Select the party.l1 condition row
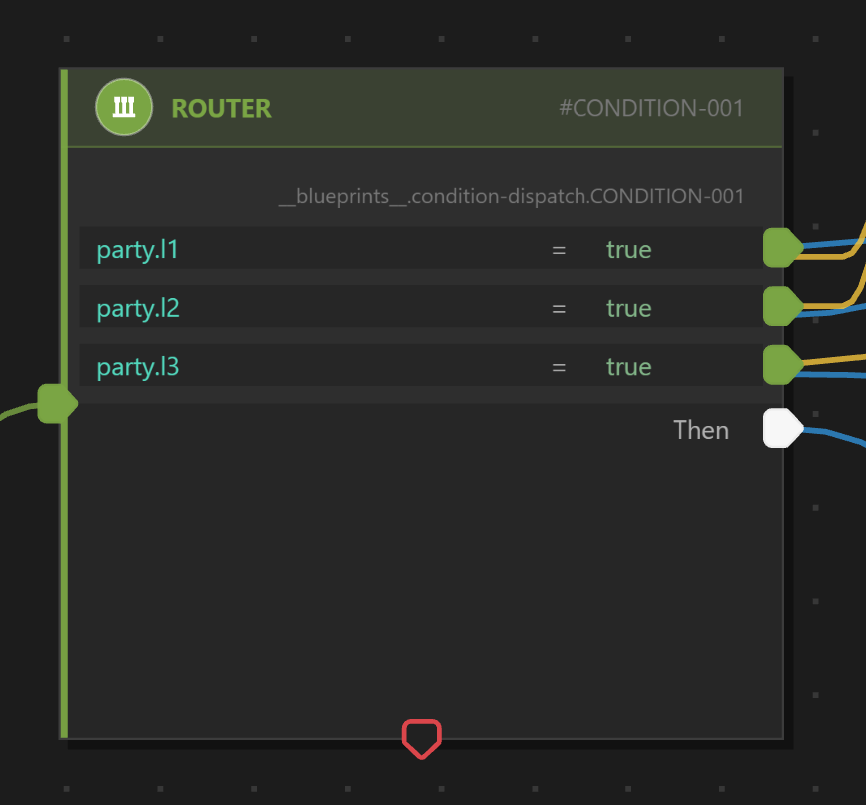Screen dimensions: 866x805 [421, 248]
